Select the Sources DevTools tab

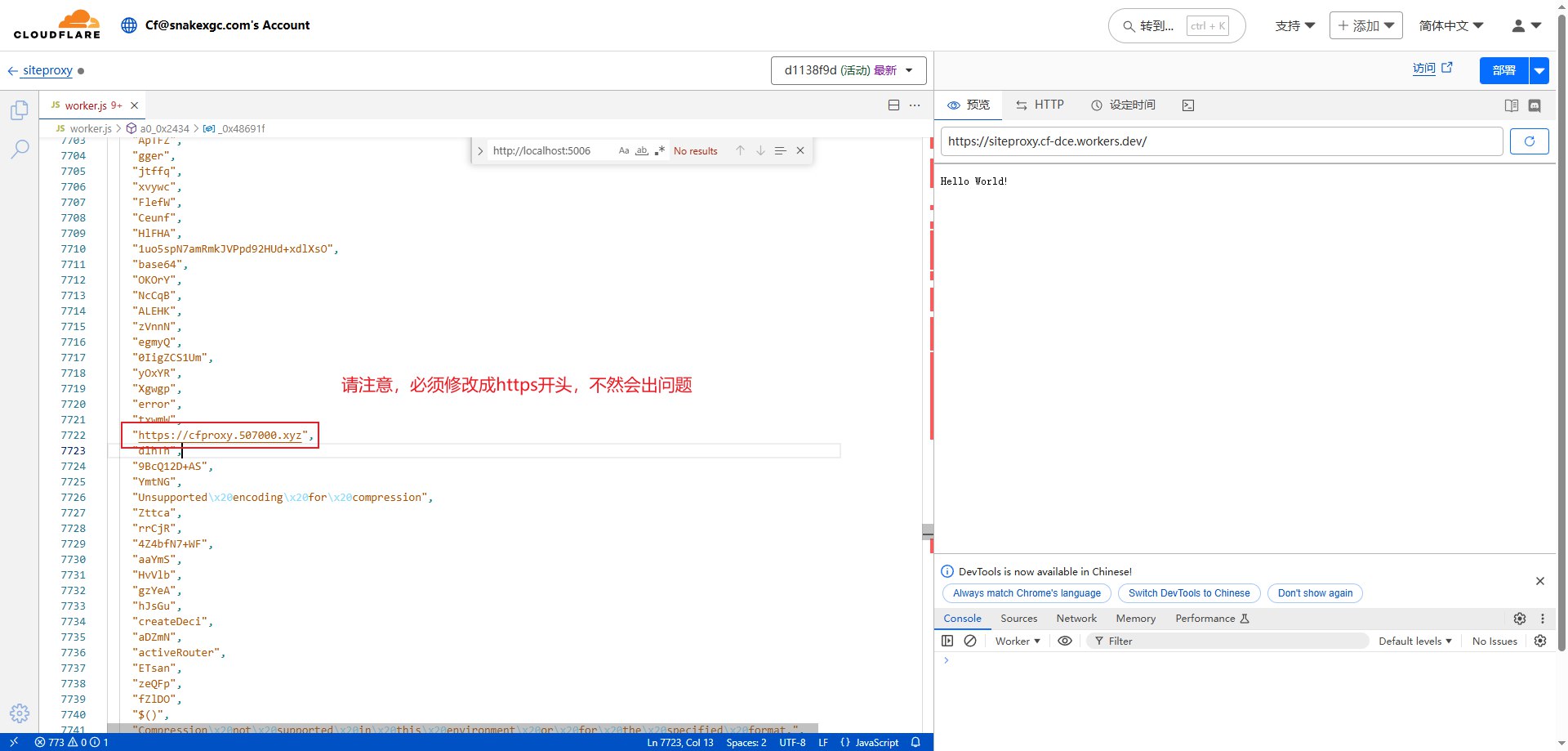pos(1019,619)
